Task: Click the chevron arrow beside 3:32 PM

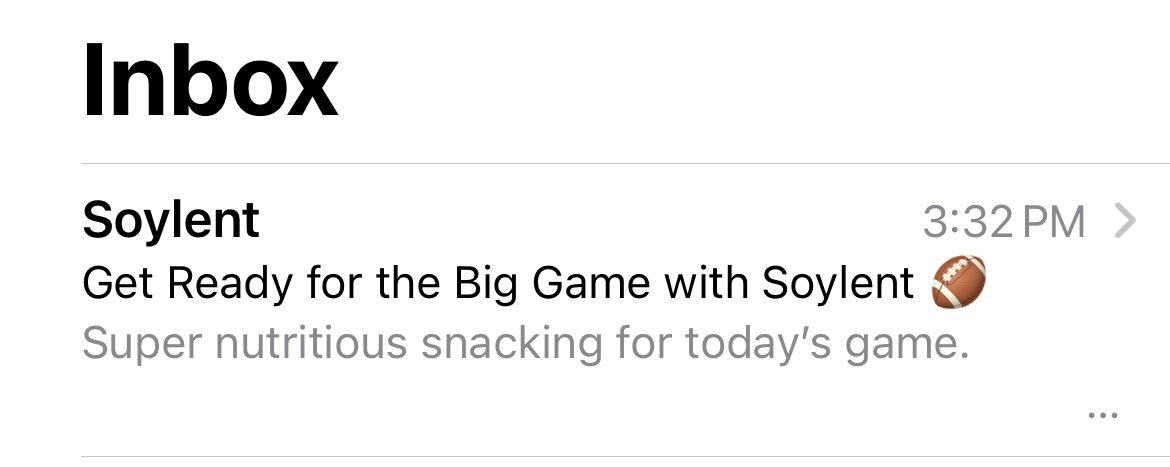Action: pos(1125,221)
